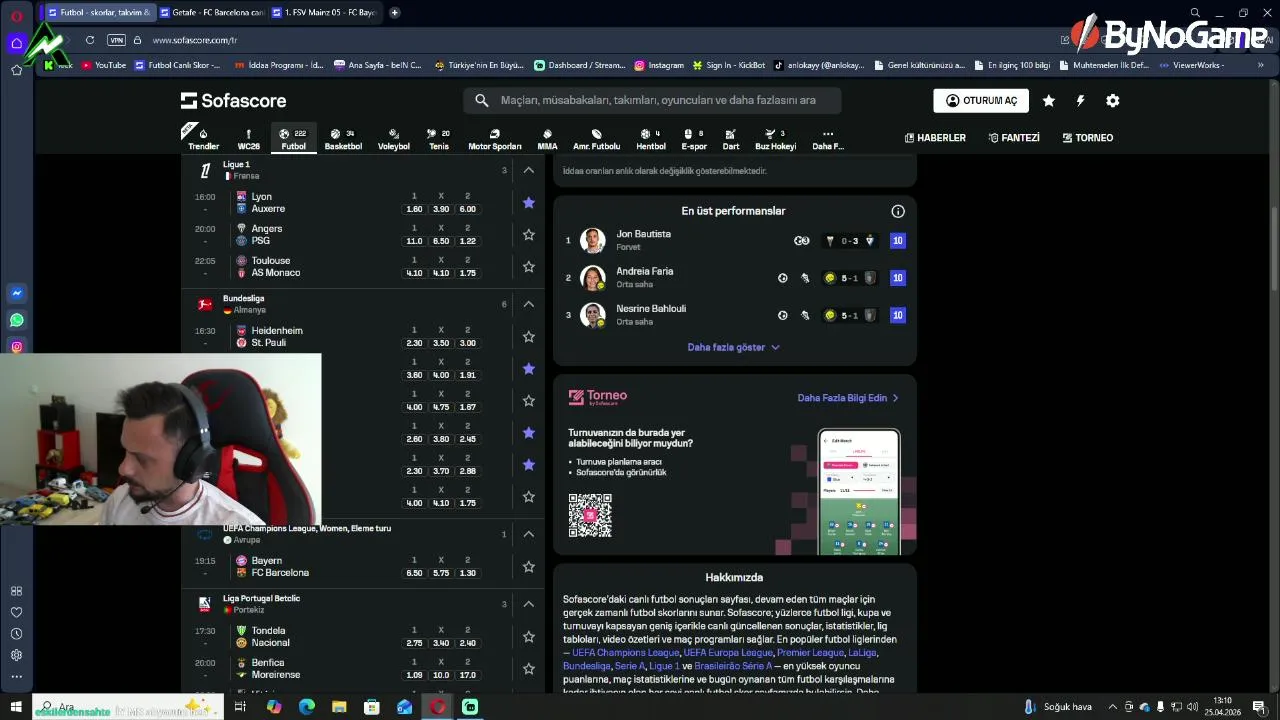
Task: Favorite the Heidenheim vs St. Pauli match
Action: [x=528, y=337]
